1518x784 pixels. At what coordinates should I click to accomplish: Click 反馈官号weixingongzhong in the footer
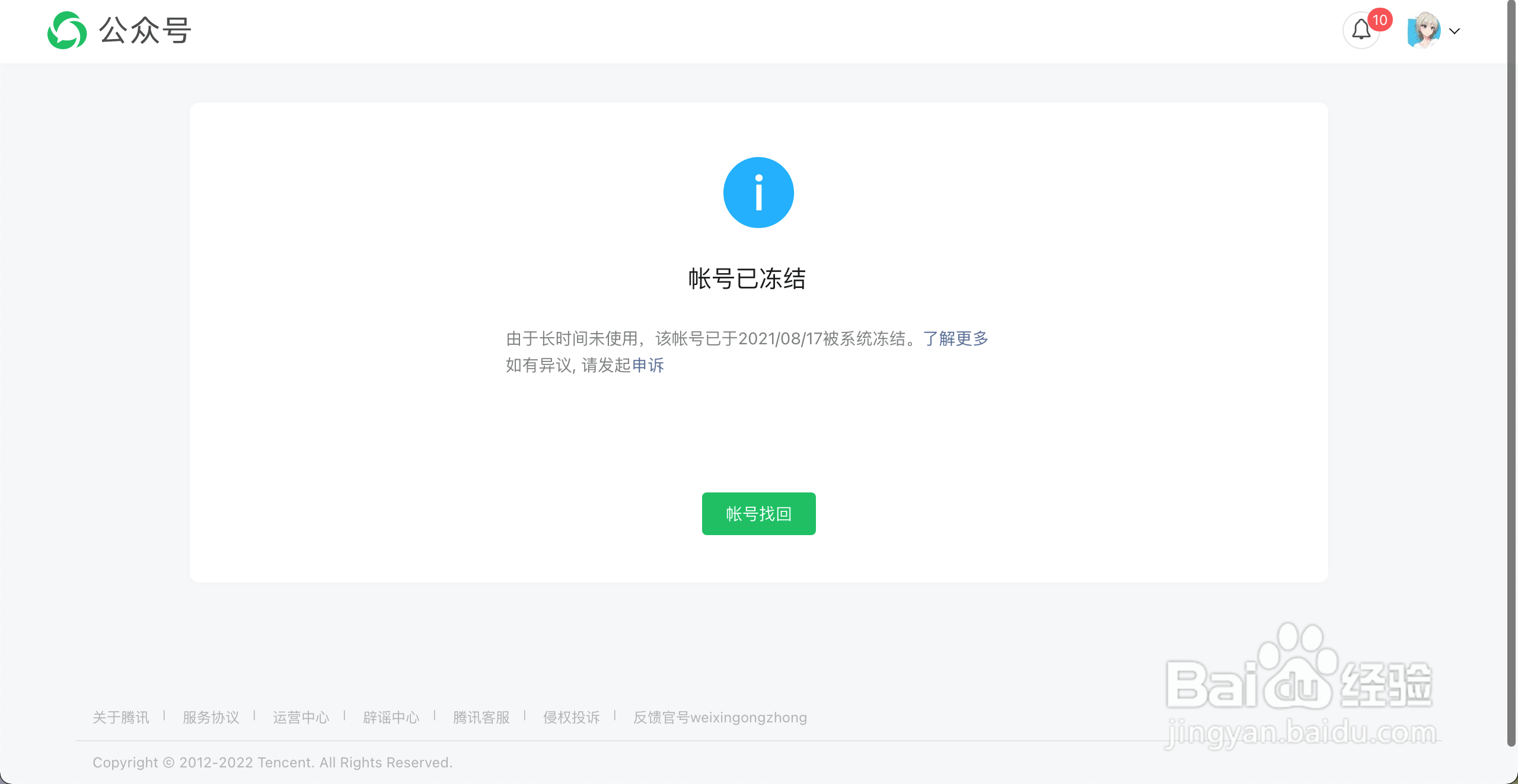pos(720,717)
